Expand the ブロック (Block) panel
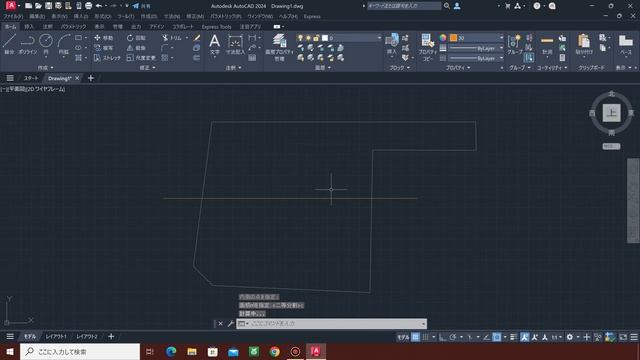 click(399, 68)
